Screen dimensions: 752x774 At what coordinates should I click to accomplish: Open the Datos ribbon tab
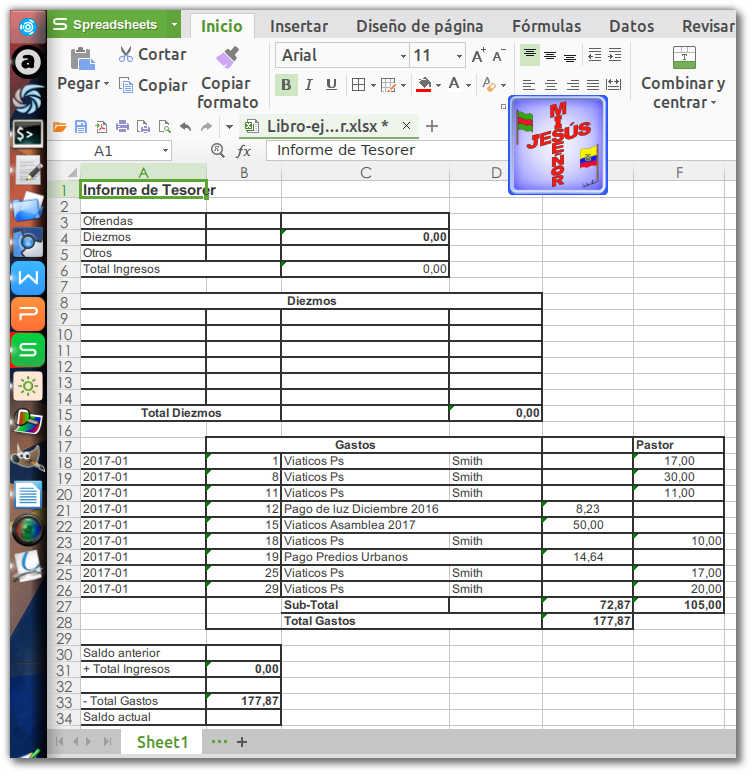click(x=632, y=26)
